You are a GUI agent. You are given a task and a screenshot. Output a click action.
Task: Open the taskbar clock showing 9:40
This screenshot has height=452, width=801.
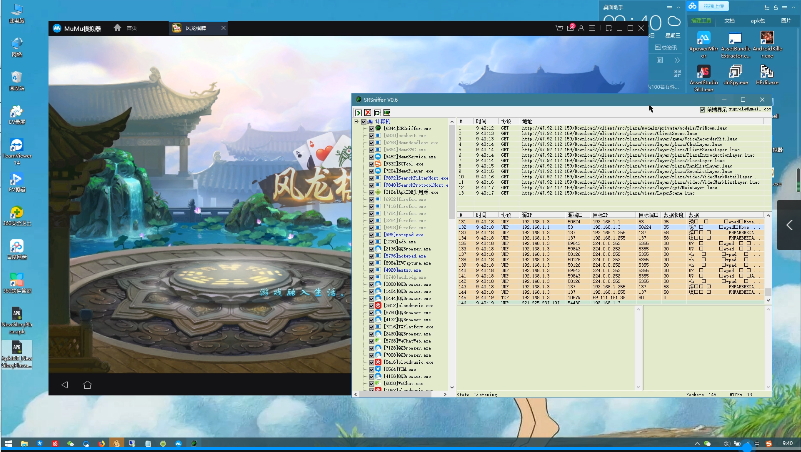[787, 443]
